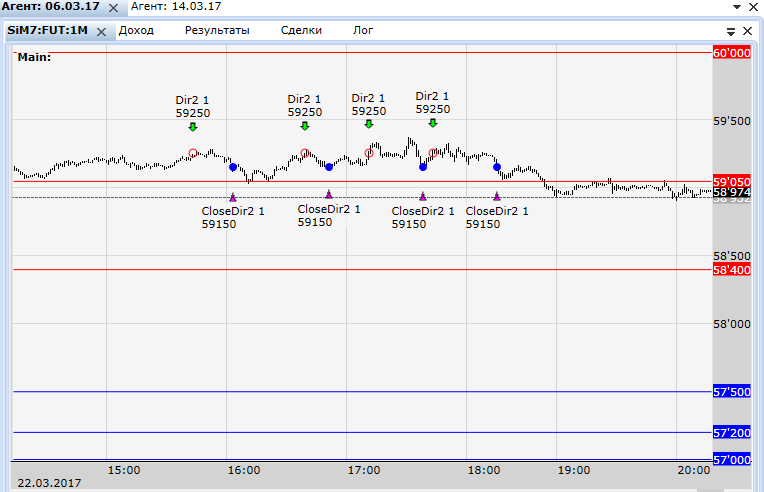Viewport: 764px width, 492px height.
Task: Click the purple CloseDir2 triangle just after 16:00
Action: click(x=233, y=197)
